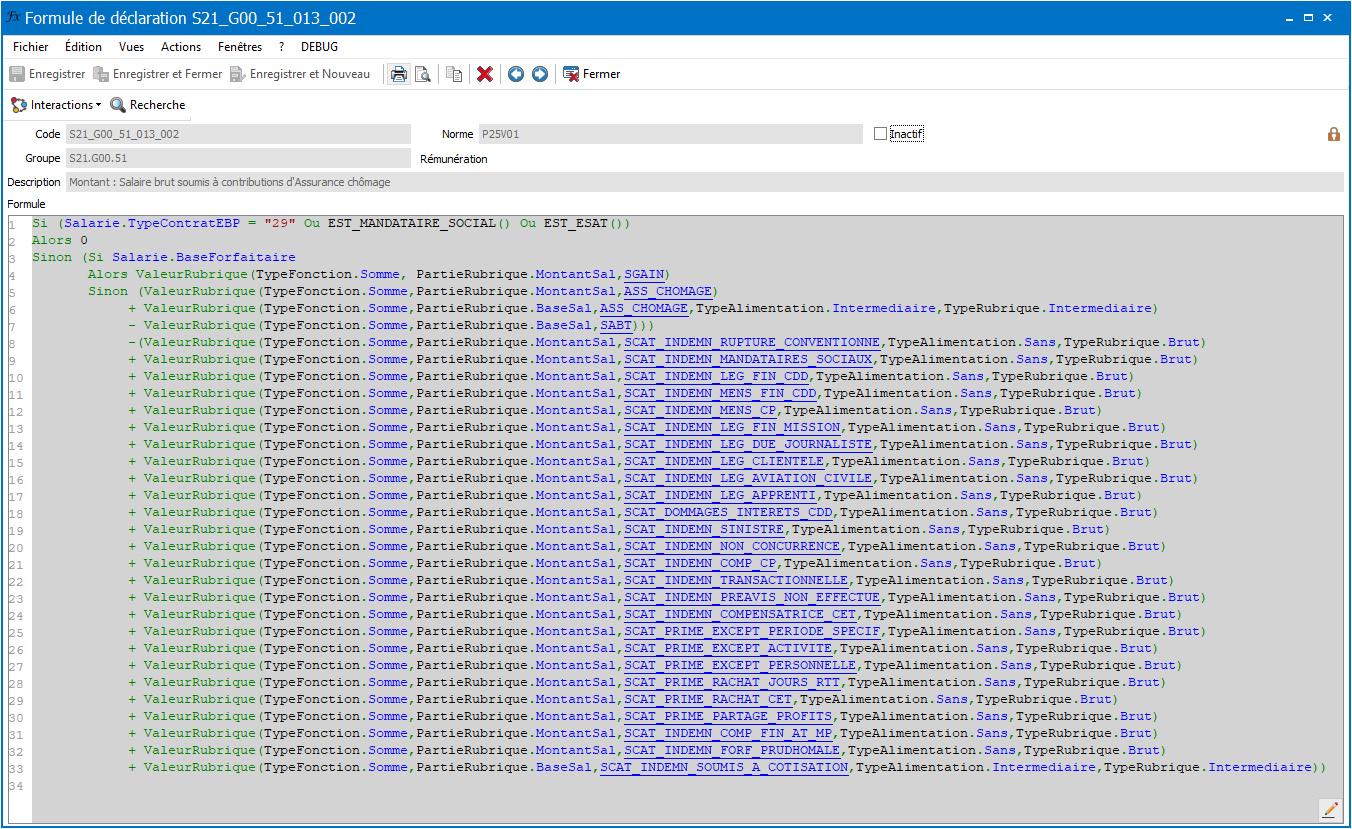Click SCAT_INDEMN_TRANSACTIONNELLE link
Screen dimensions: 1352x829
pyautogui.click(x=736, y=580)
